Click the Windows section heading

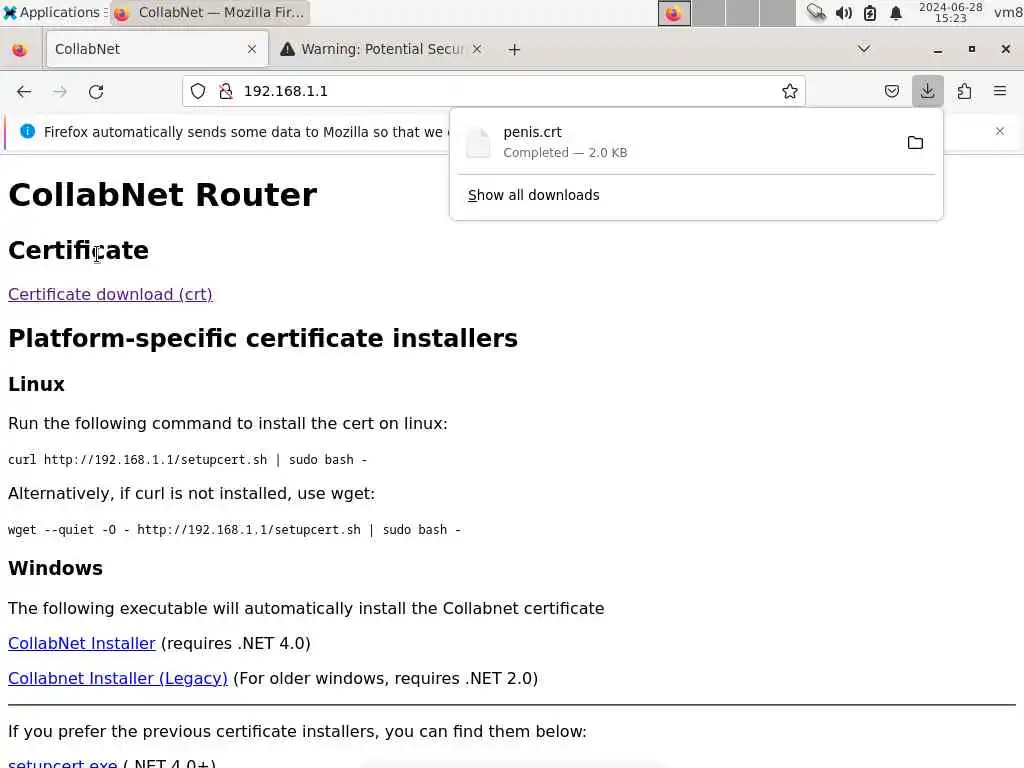(x=56, y=568)
